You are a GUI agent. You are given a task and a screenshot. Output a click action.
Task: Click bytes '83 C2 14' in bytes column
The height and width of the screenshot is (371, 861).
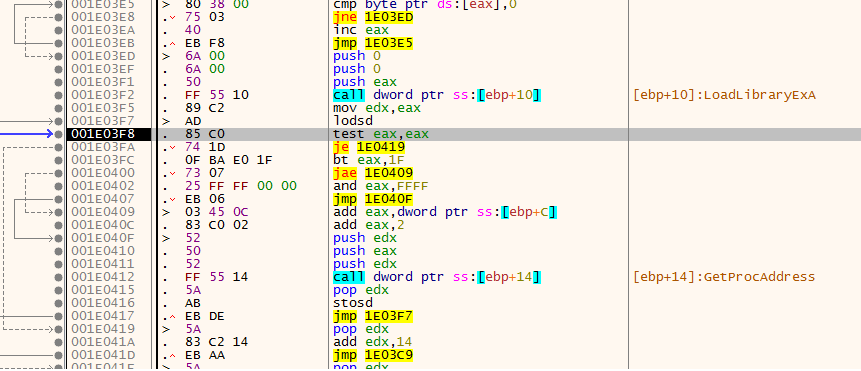click(x=217, y=342)
